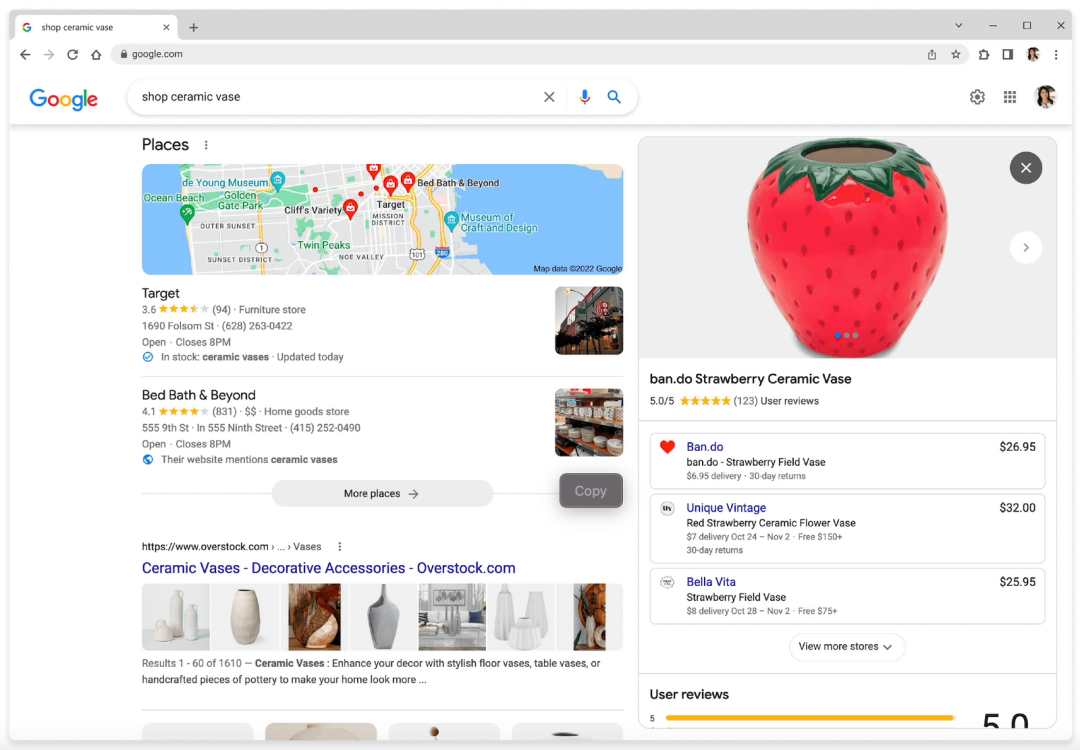Open the Bed Bath & Beyond listing
The width and height of the screenshot is (1080, 750).
pos(198,395)
